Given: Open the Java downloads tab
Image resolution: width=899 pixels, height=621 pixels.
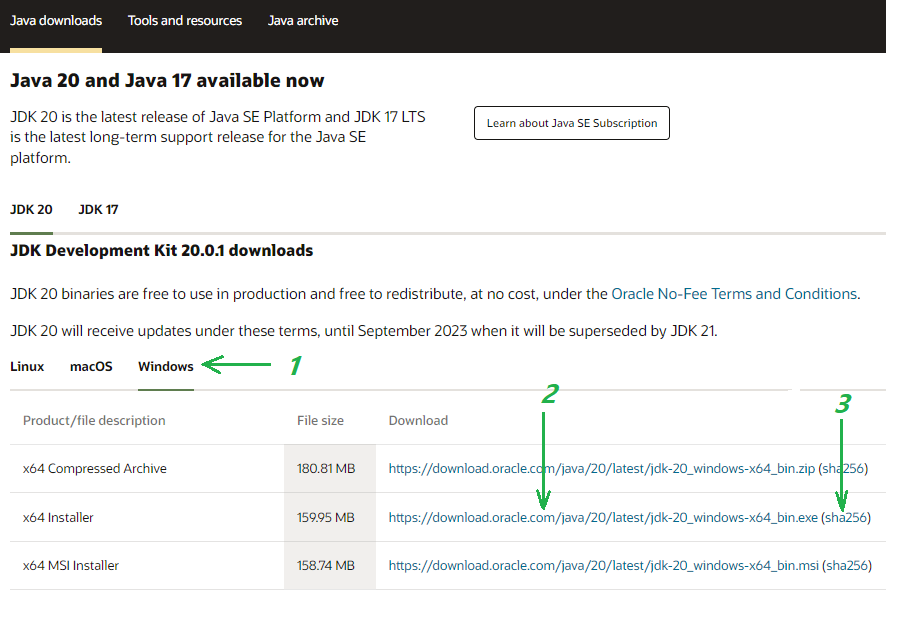Looking at the screenshot, I should click(x=56, y=21).
